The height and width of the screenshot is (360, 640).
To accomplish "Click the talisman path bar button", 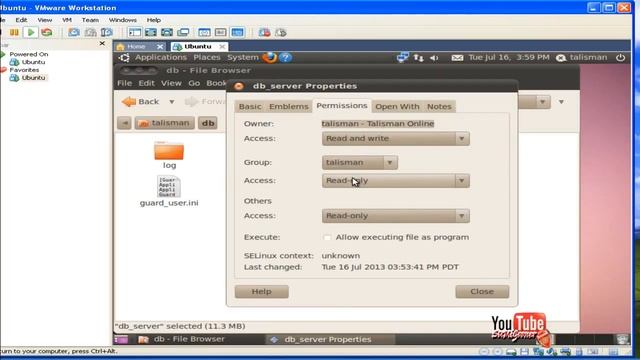I will (x=164, y=123).
